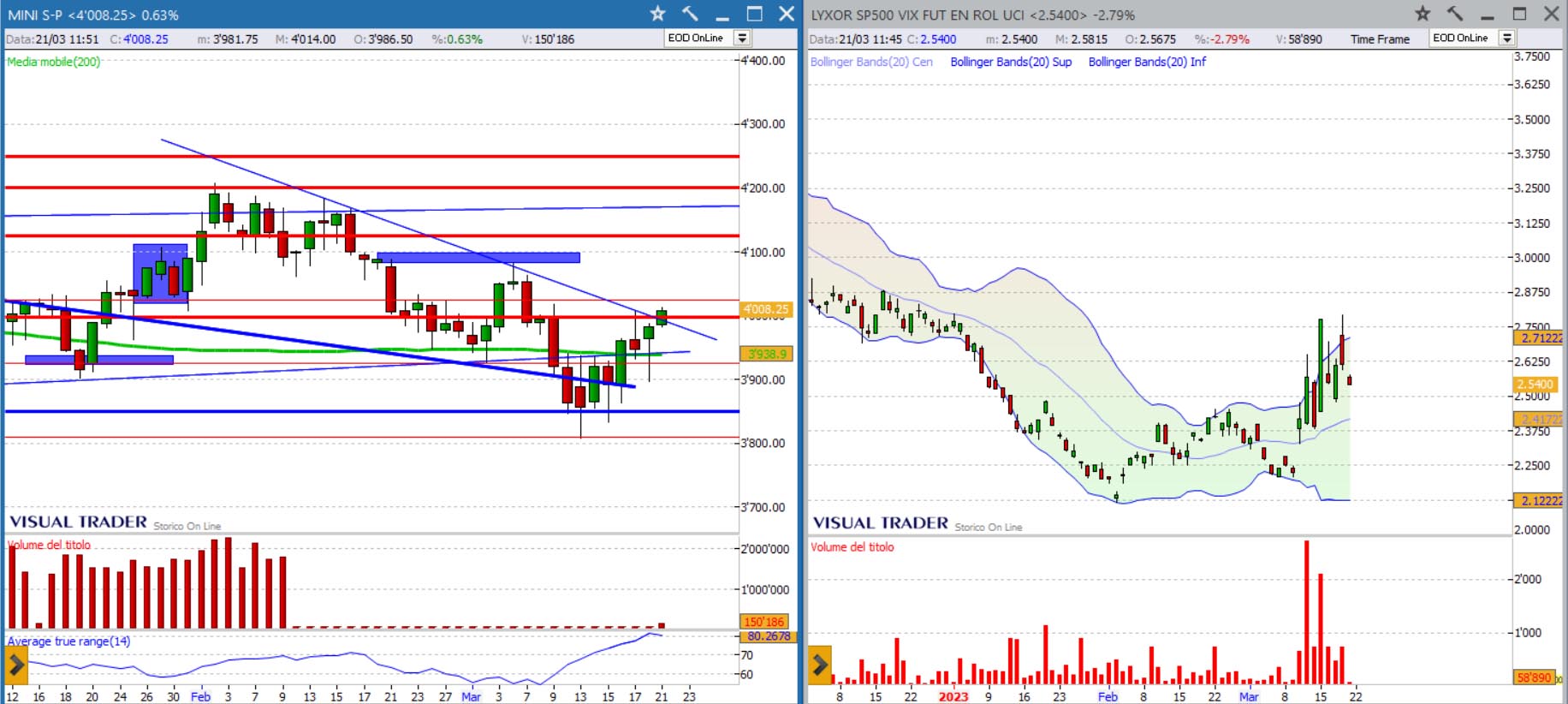
Task: Open EOD OnLine dropdown arrow in MINI S-P window
Action: tap(743, 39)
